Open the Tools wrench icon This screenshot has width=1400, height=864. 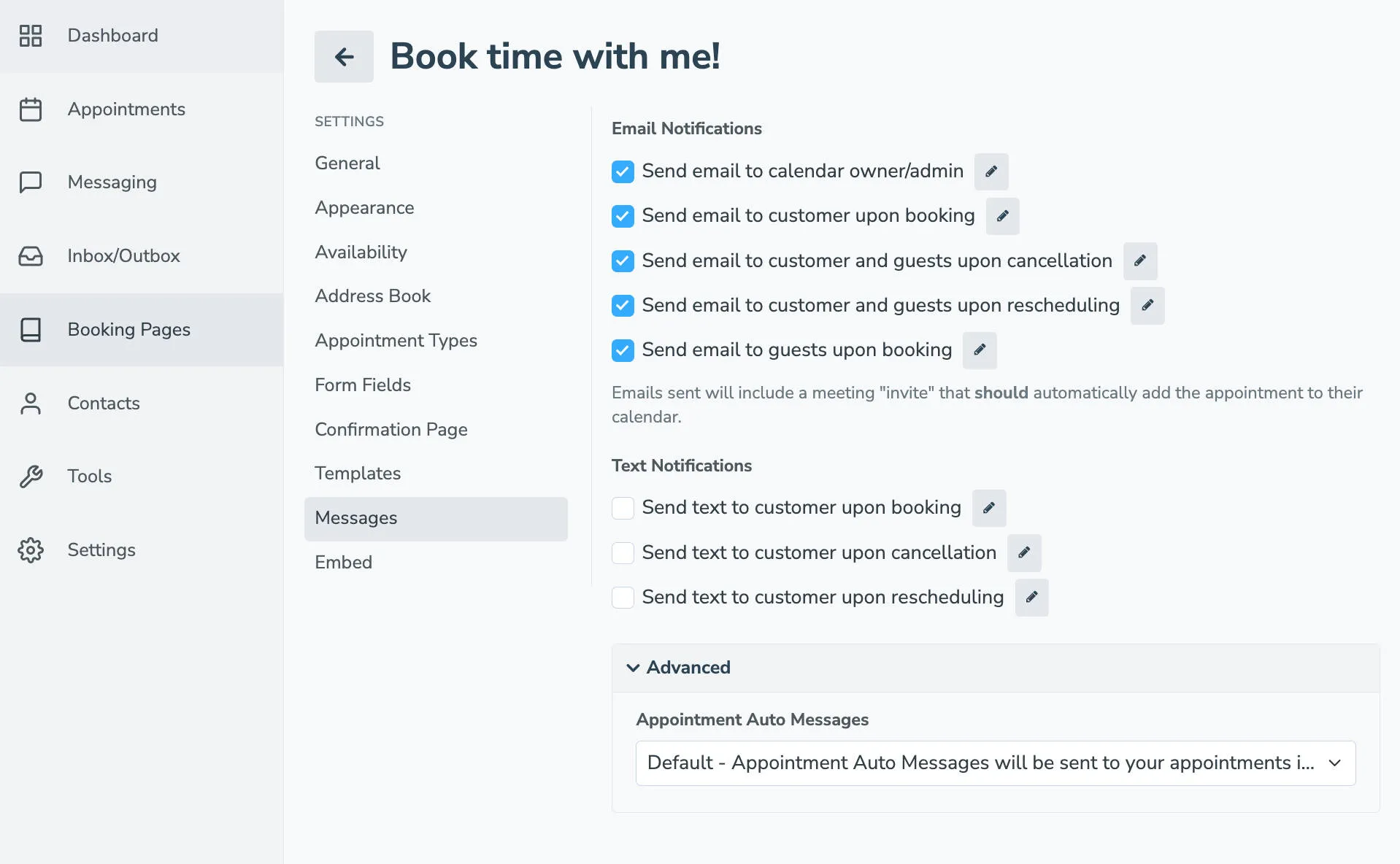point(31,476)
